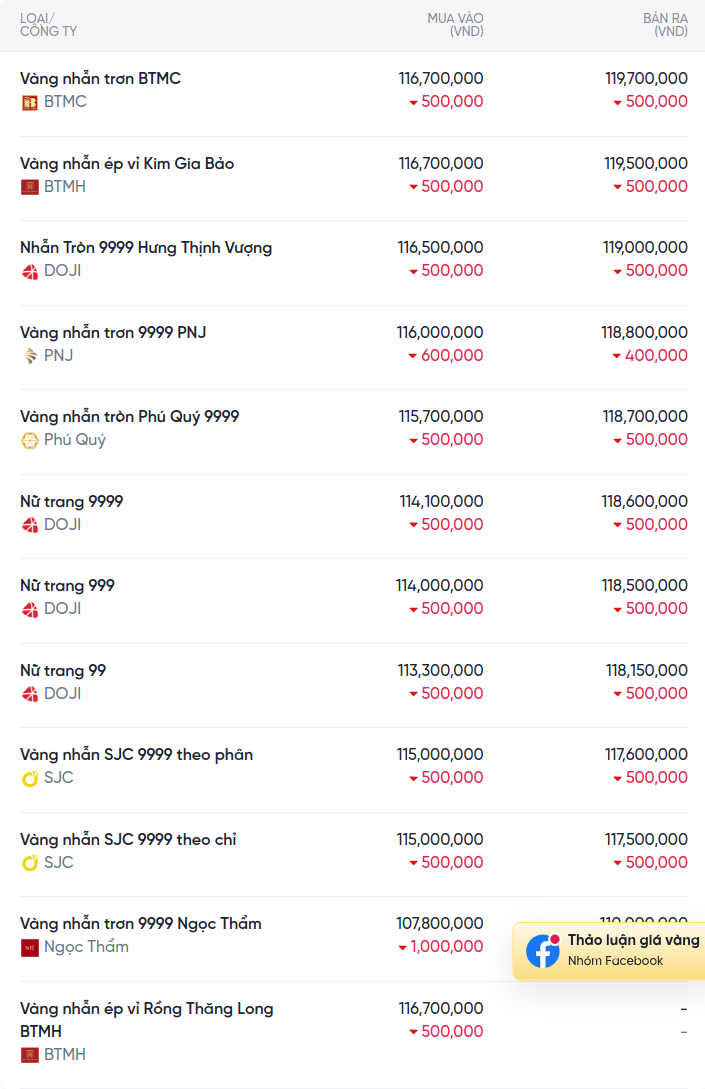Click DOJI logo under Hưng Thịnh Vượng

click(x=30, y=272)
